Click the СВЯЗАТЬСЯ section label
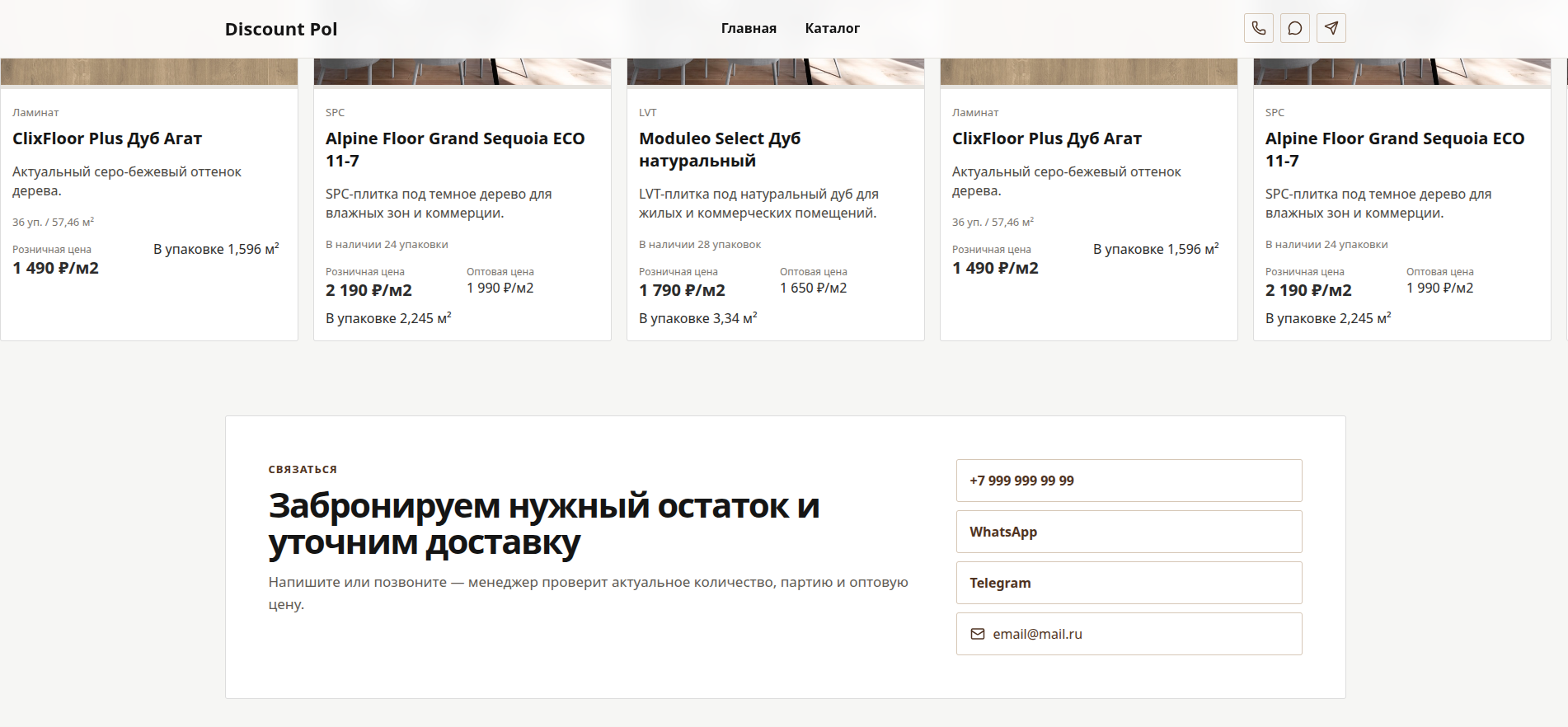Image resolution: width=1568 pixels, height=727 pixels. pyautogui.click(x=303, y=469)
